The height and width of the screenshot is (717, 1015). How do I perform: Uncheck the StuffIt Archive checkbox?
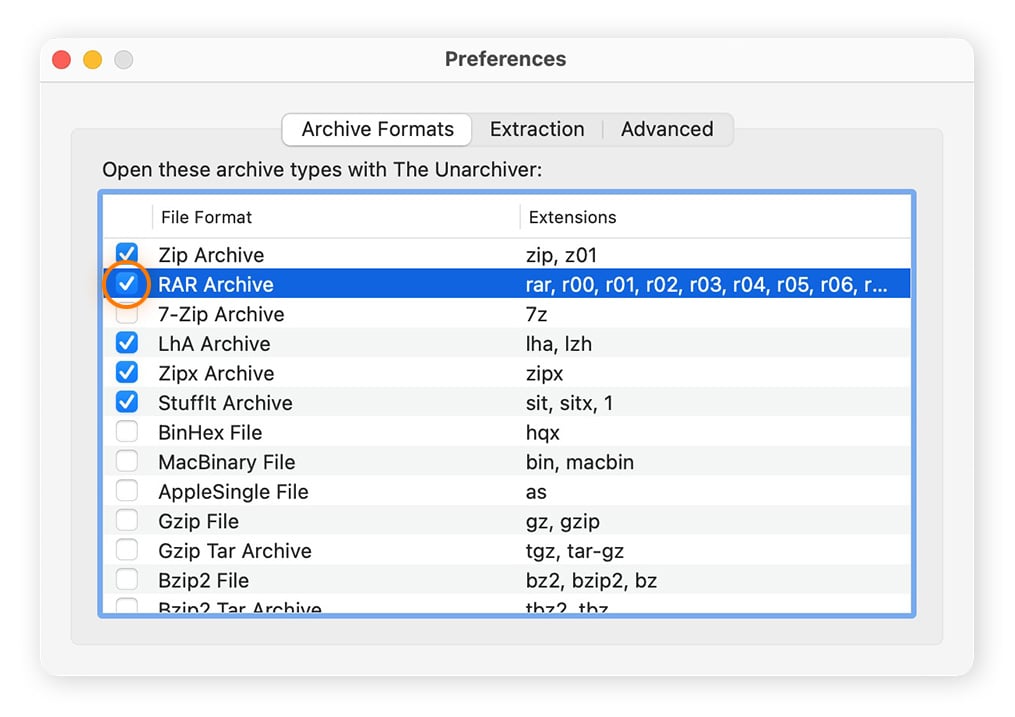point(127,403)
